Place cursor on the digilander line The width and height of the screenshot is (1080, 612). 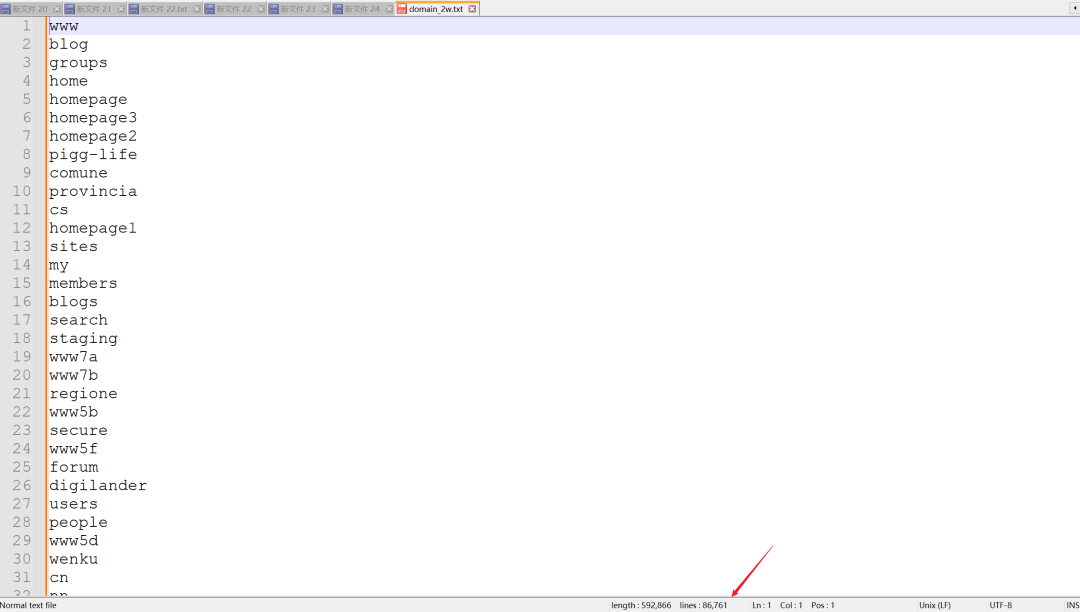98,485
